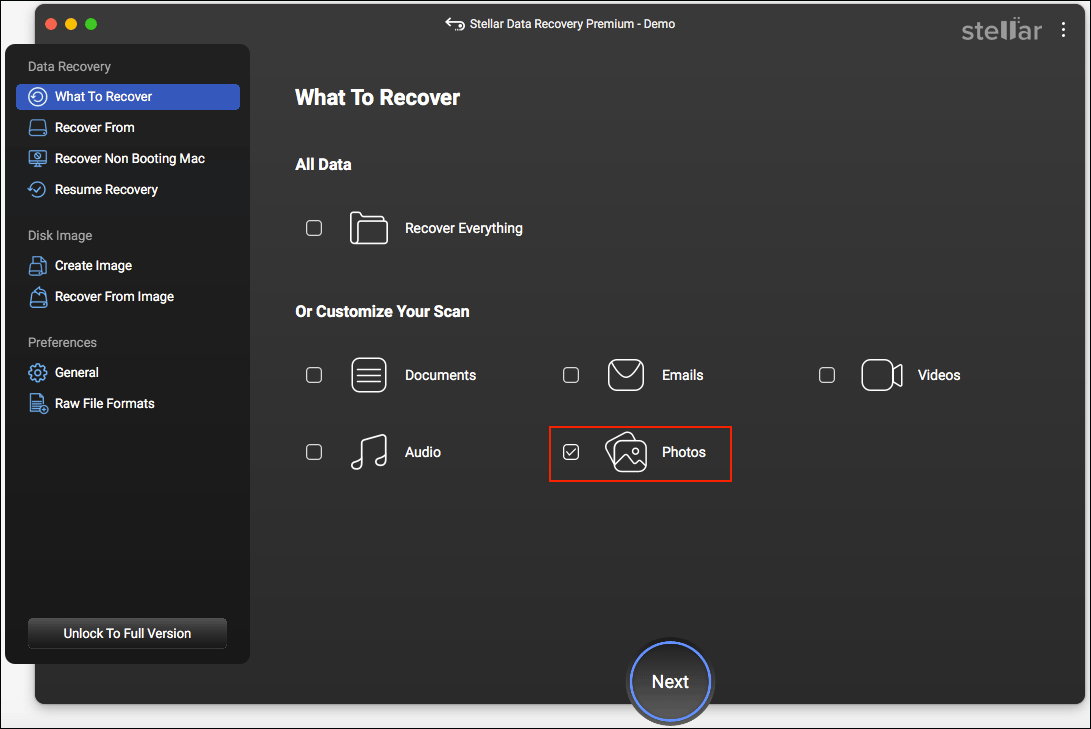The height and width of the screenshot is (729, 1091).
Task: Click the back arrow icon in title bar
Action: [x=455, y=24]
